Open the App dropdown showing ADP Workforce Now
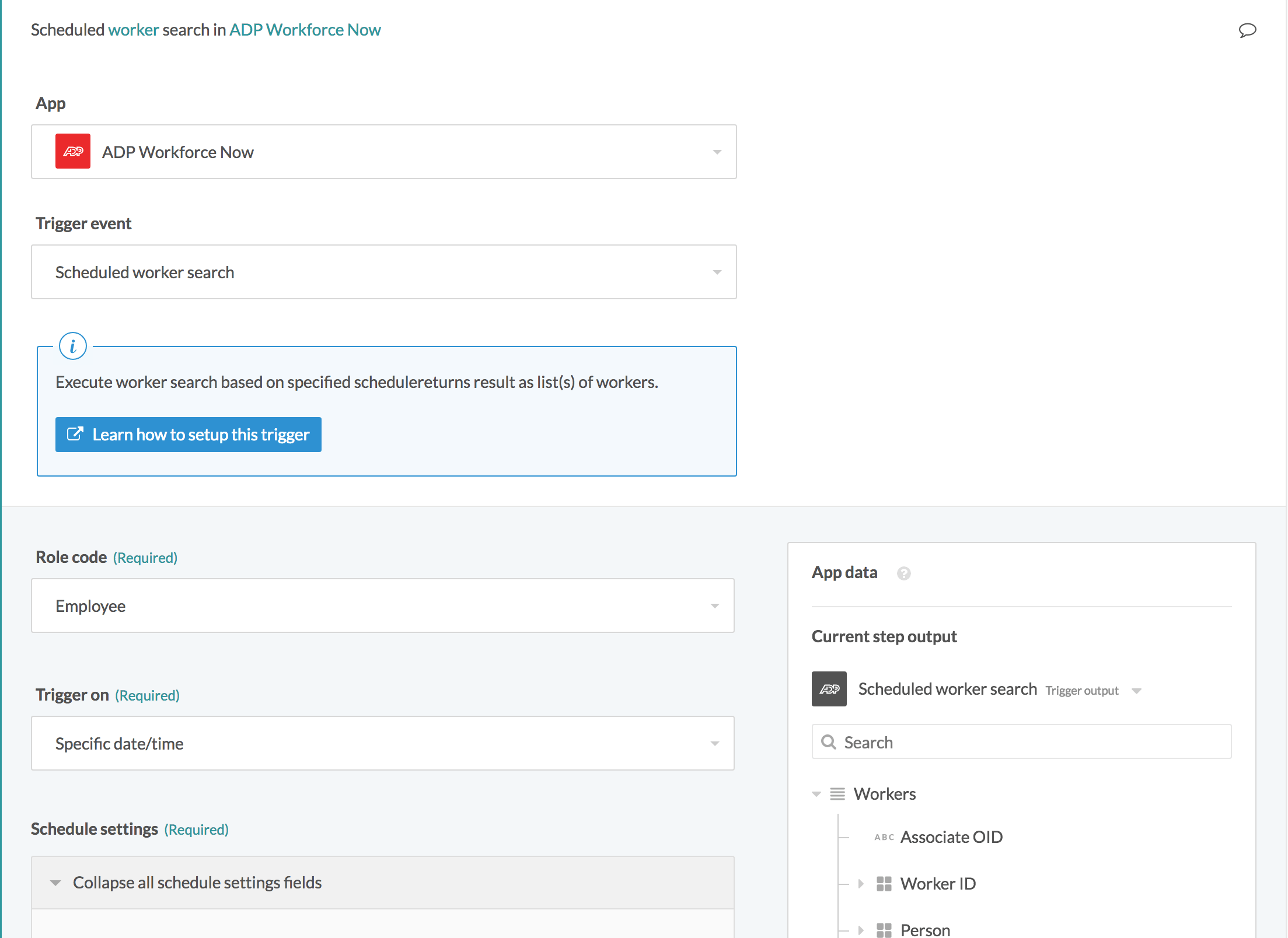Image resolution: width=1288 pixels, height=938 pixels. (x=717, y=152)
